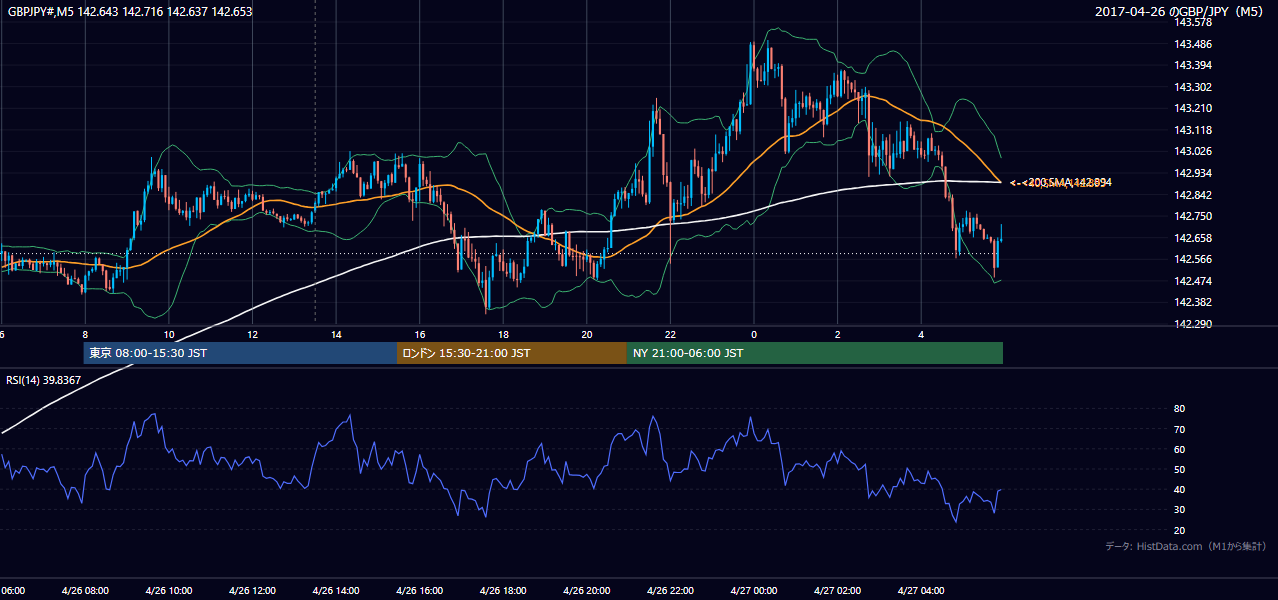
Task: Click price axis label 142.658
Action: (x=1193, y=238)
